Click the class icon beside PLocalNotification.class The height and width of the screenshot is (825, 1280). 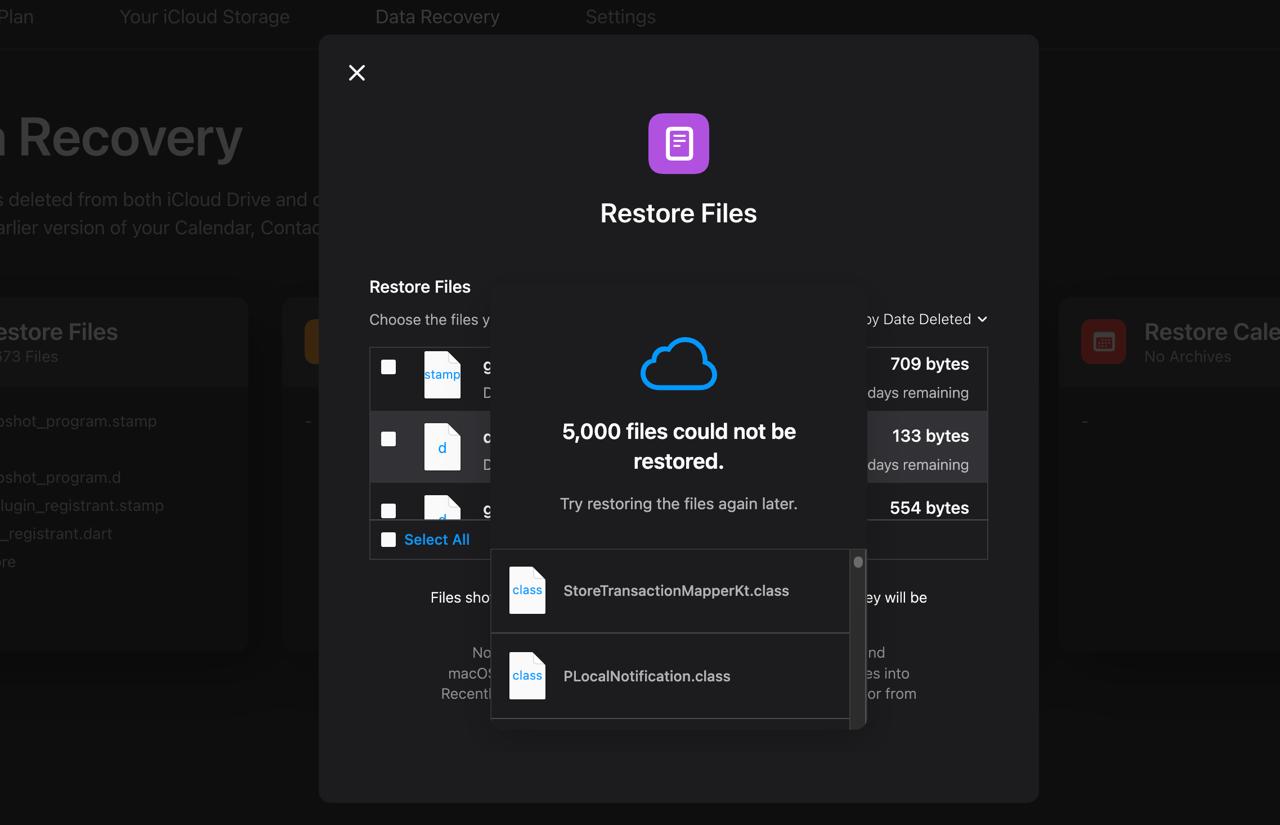point(527,675)
